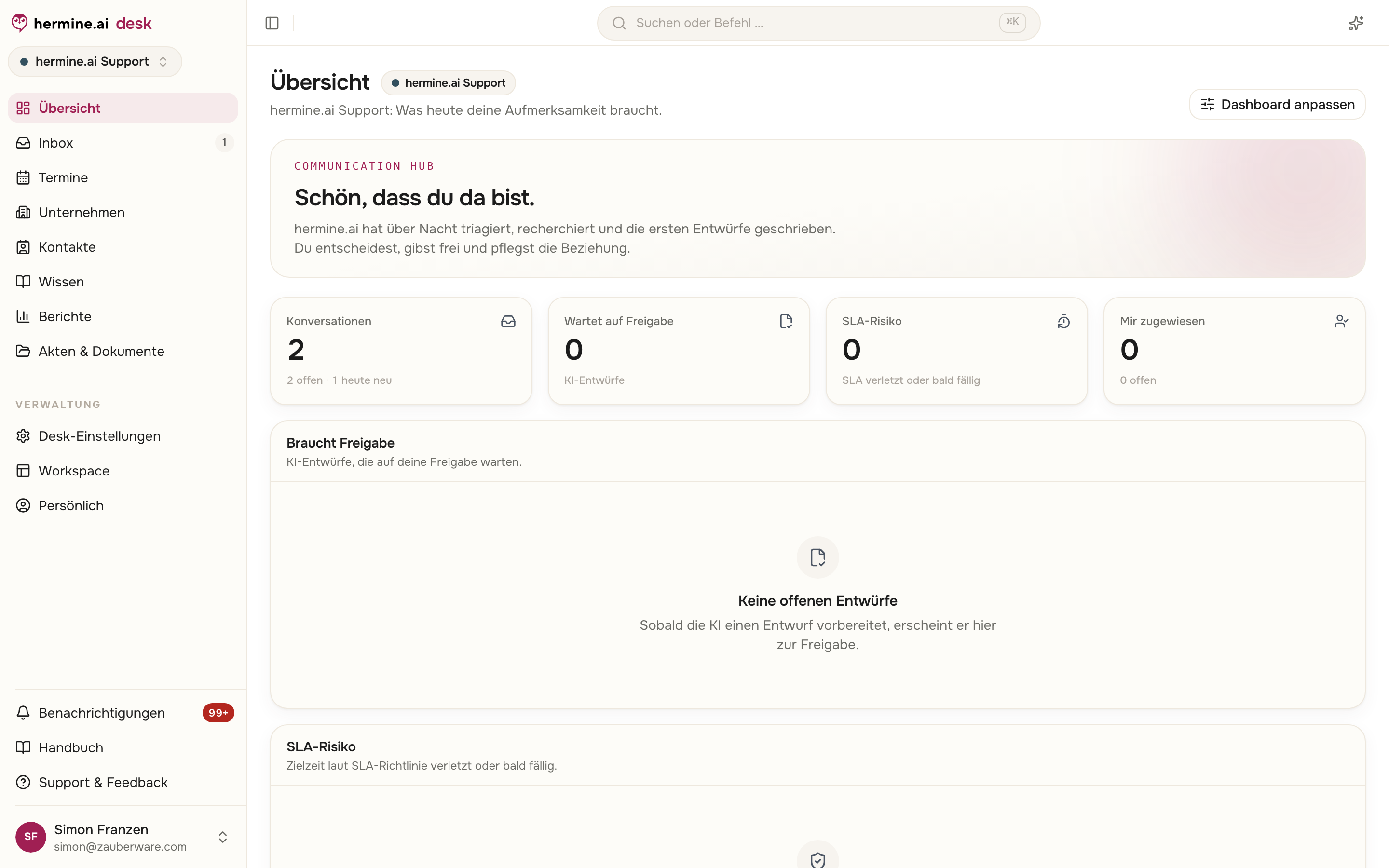Open the Handbuch link
Image resolution: width=1389 pixels, height=868 pixels.
pyautogui.click(x=123, y=747)
